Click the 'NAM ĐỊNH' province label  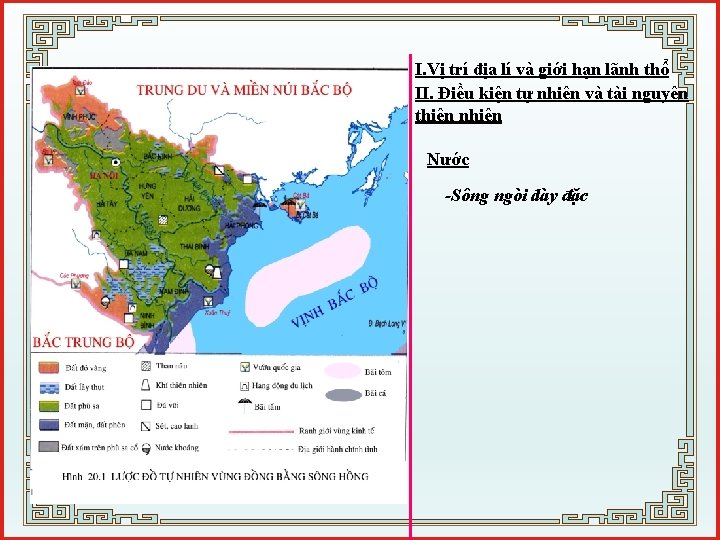pos(174,291)
